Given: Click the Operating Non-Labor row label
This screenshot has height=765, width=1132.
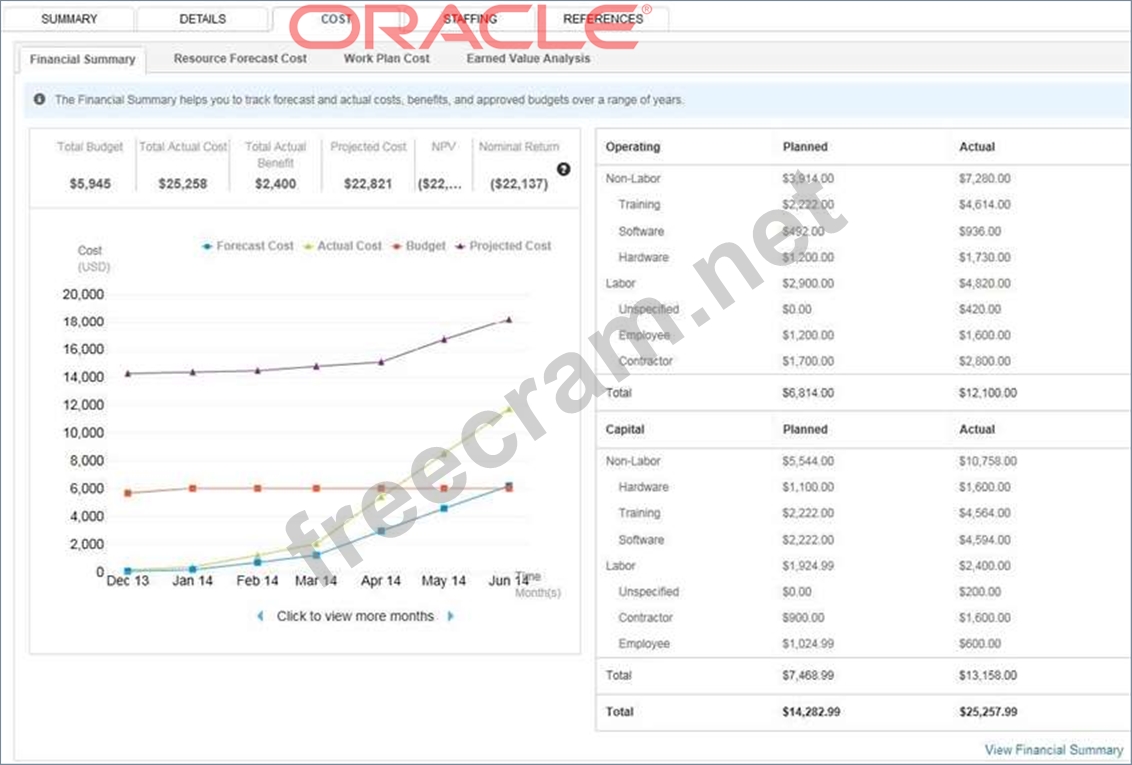Looking at the screenshot, I should tap(633, 178).
